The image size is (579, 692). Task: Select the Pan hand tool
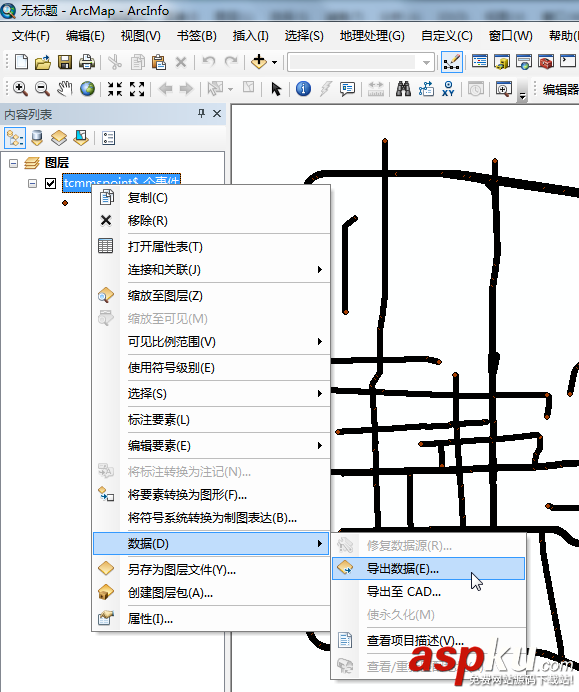64,89
